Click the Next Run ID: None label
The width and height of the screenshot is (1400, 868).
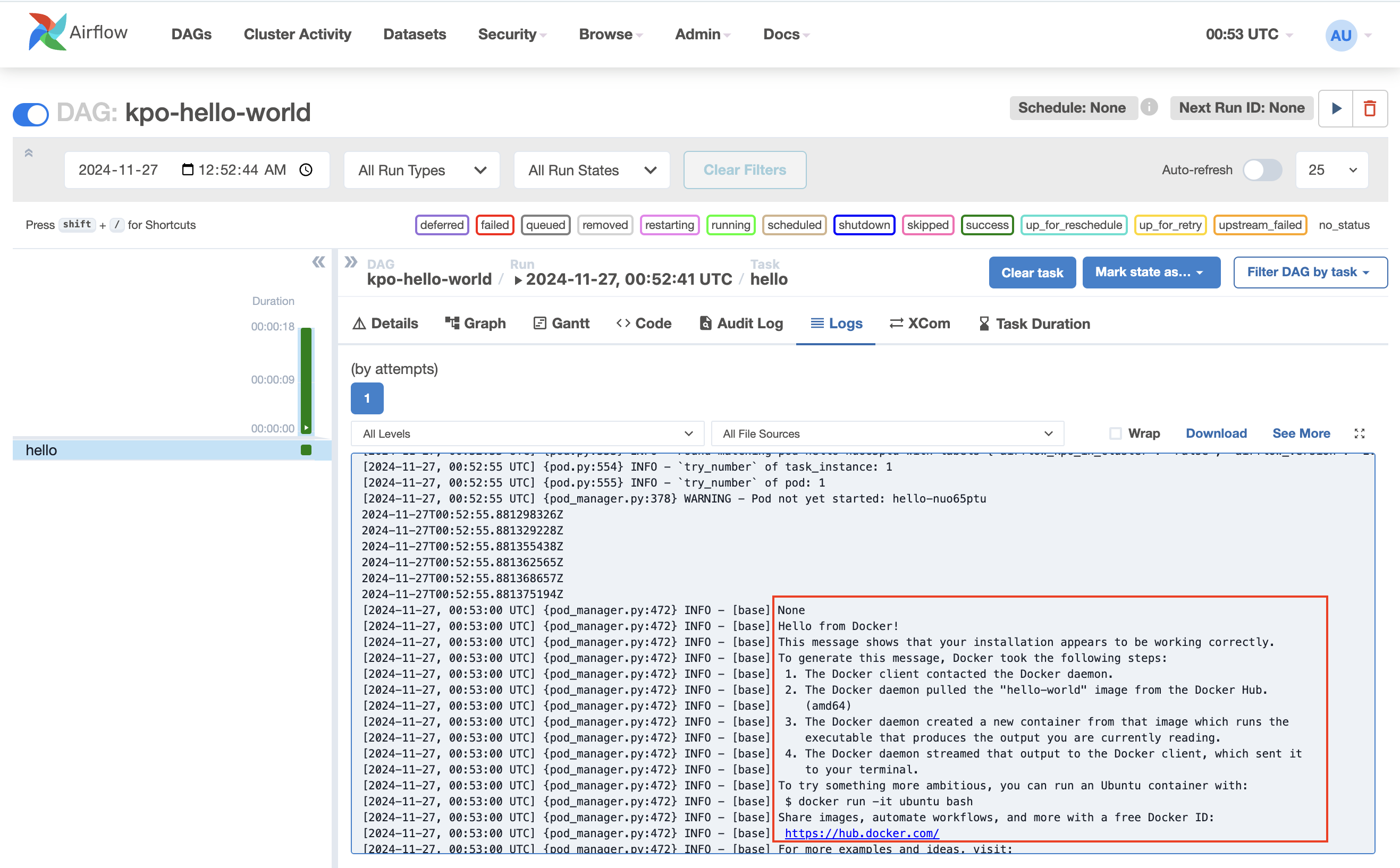pyautogui.click(x=1242, y=108)
